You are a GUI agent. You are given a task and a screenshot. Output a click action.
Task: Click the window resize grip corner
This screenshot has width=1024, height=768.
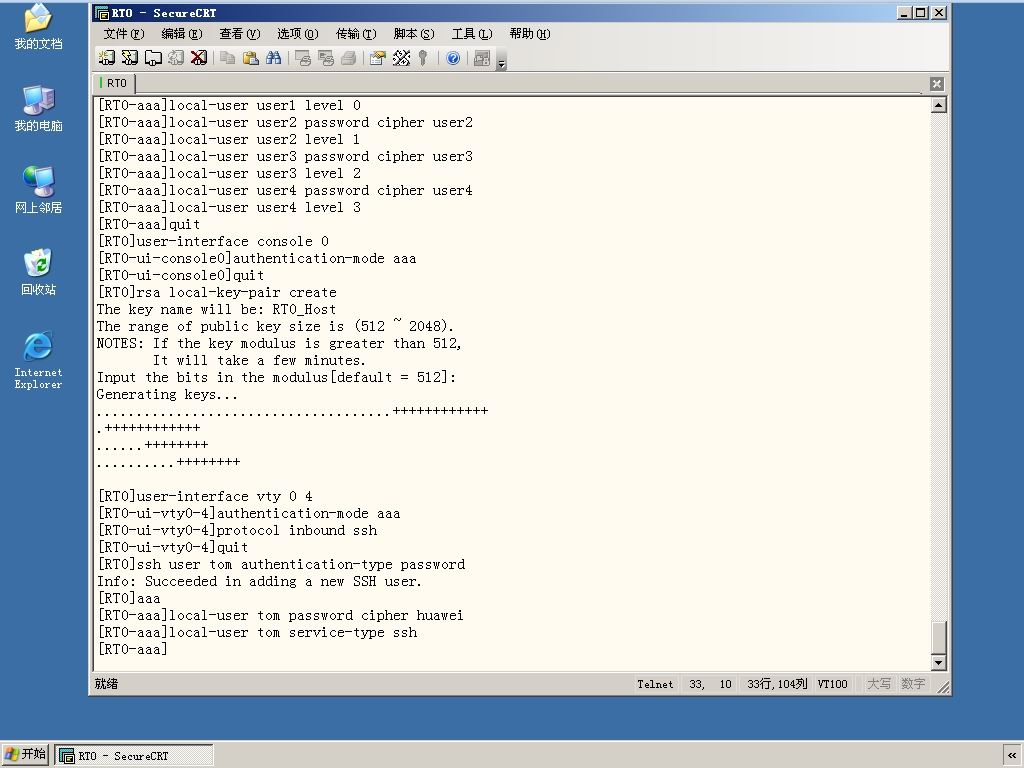pos(943,686)
